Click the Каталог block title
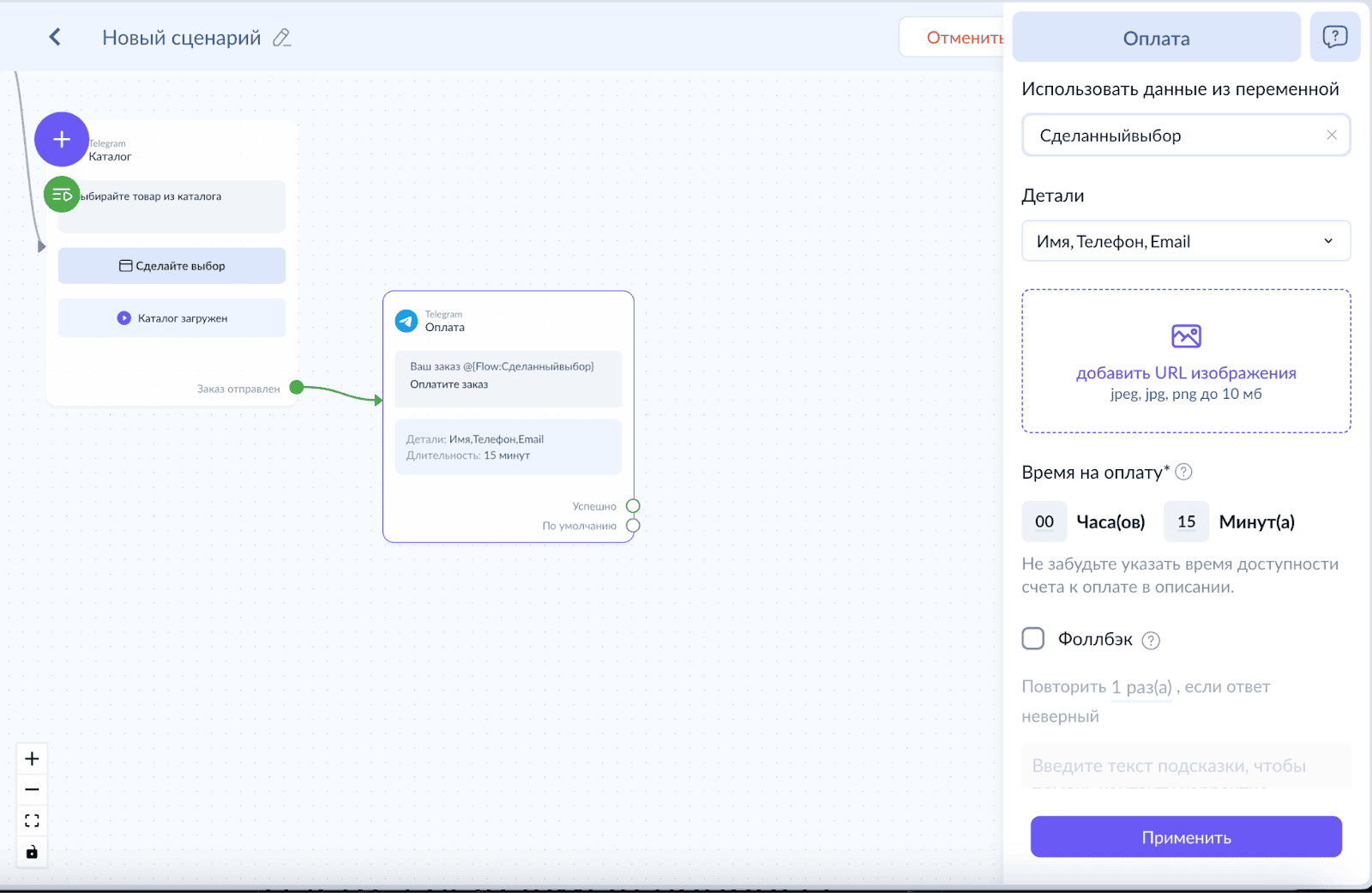 [x=110, y=157]
